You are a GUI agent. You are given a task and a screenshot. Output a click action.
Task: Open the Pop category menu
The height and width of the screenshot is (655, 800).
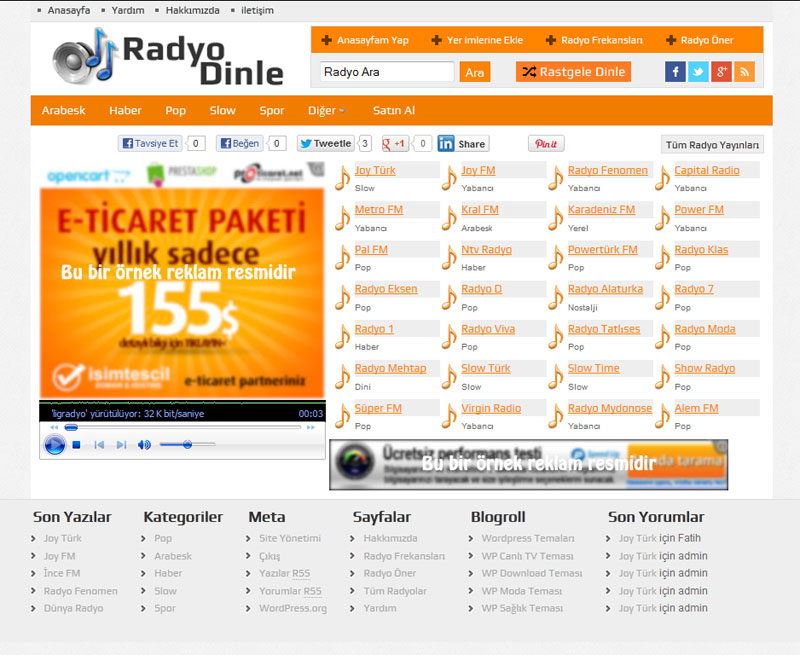[176, 110]
